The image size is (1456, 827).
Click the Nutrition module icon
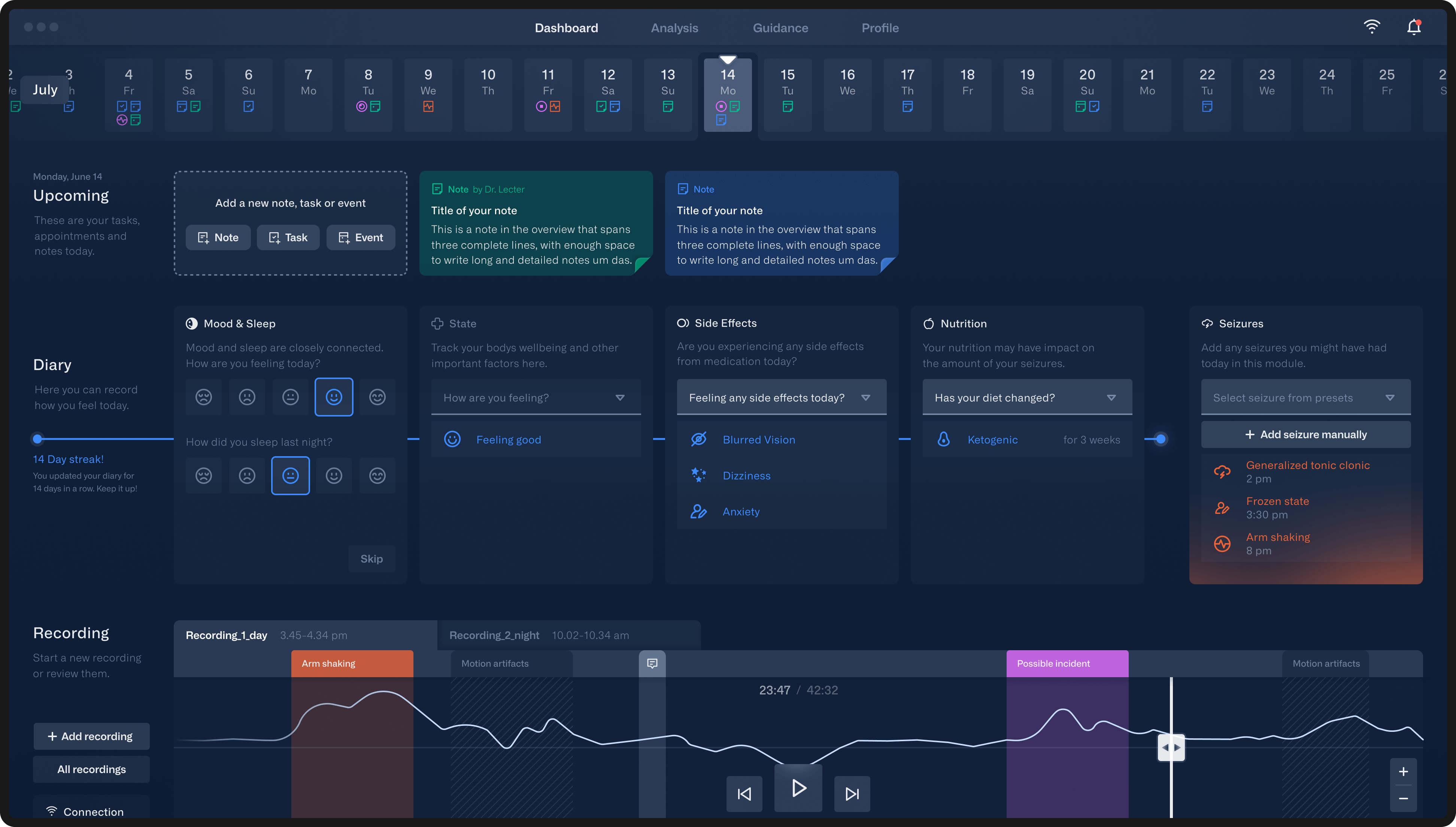928,323
